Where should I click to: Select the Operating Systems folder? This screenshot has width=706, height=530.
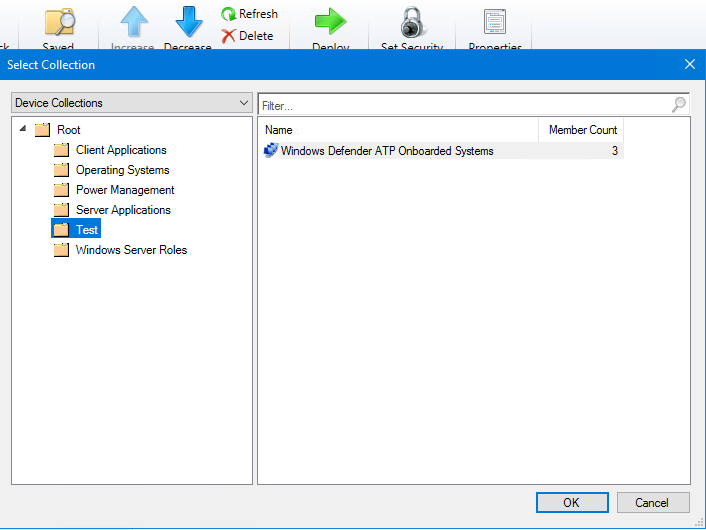point(122,170)
